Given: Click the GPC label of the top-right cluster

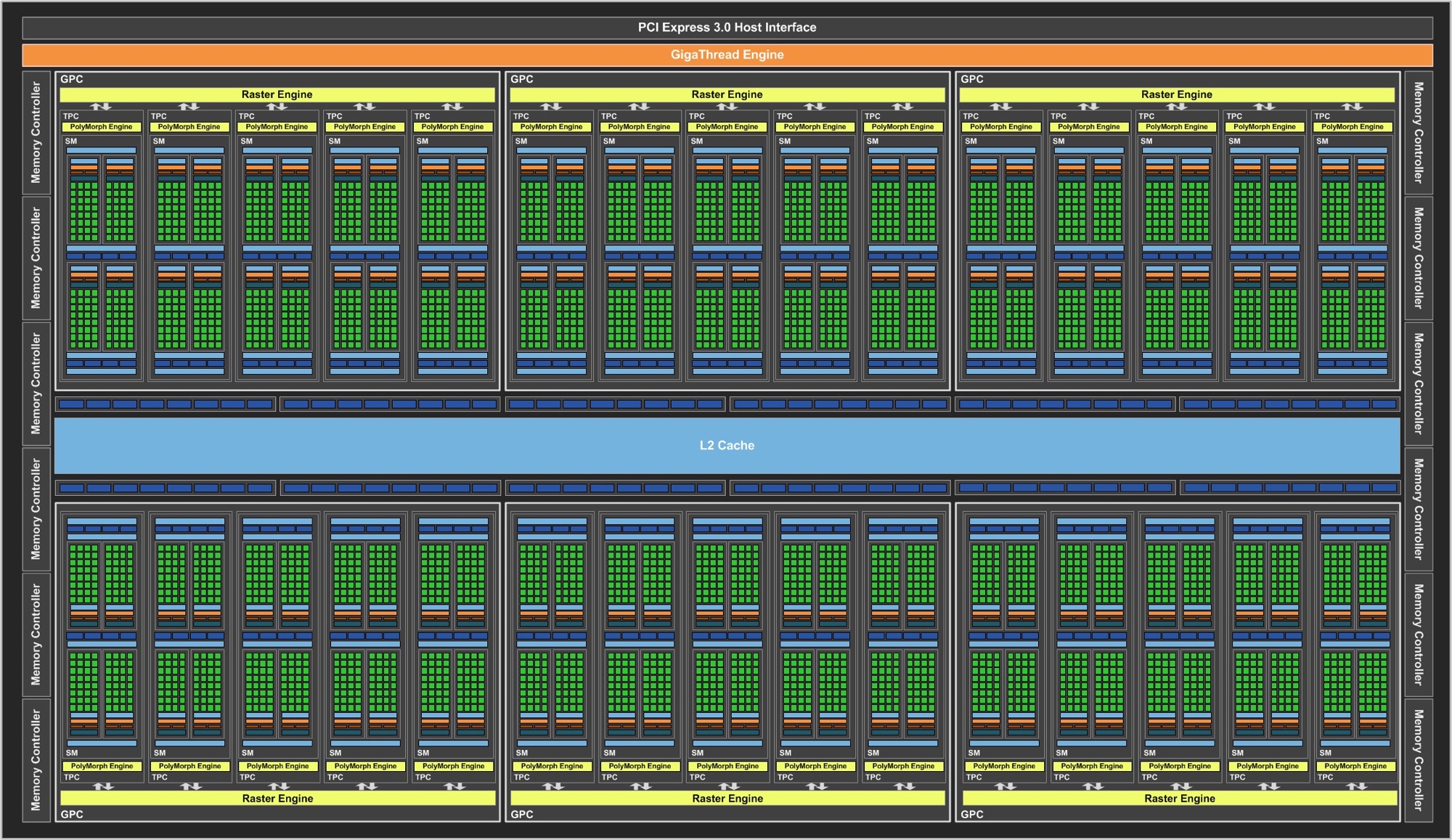Looking at the screenshot, I should pos(972,79).
